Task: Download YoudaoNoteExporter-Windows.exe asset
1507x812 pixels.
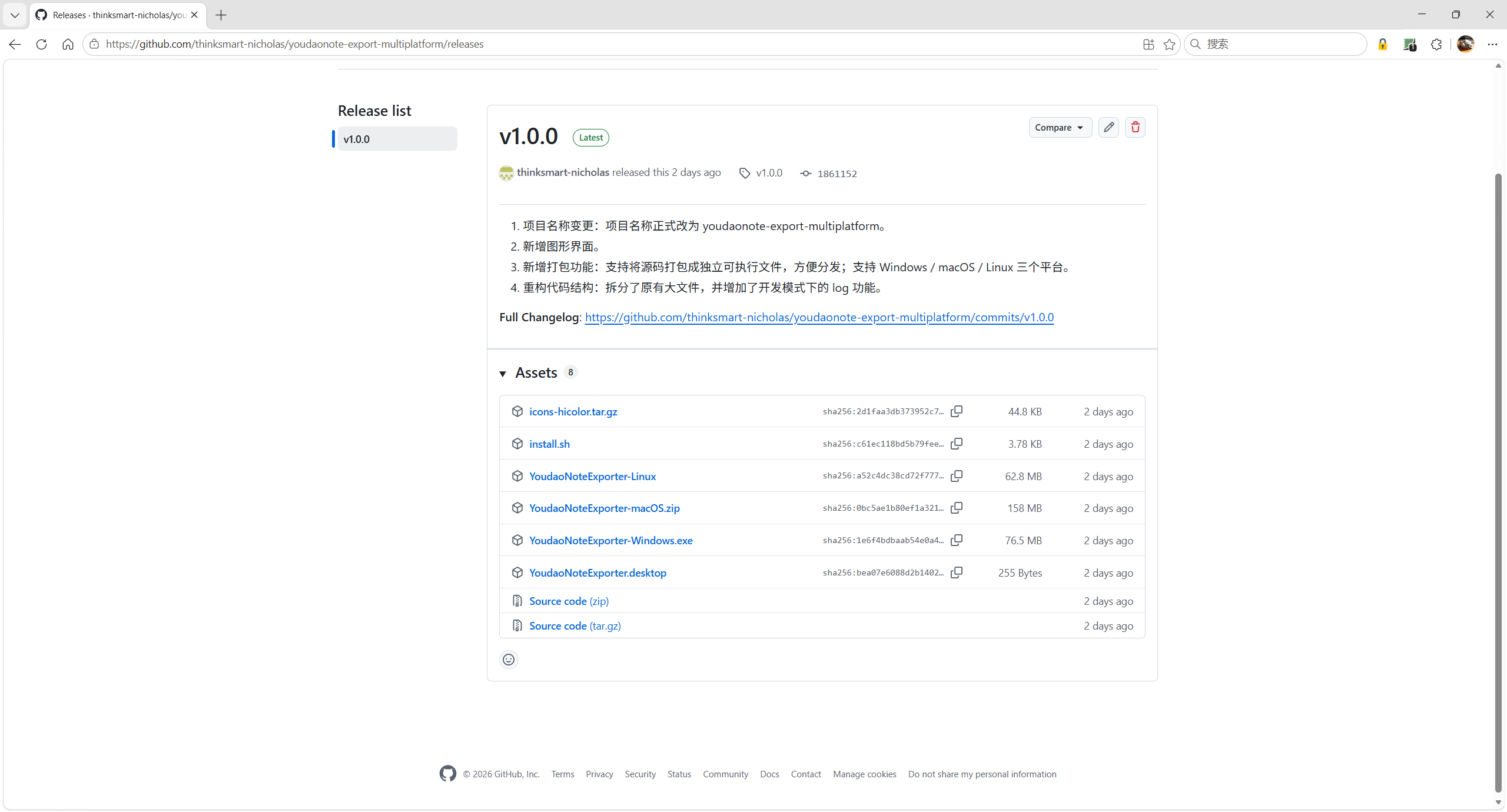Action: [x=610, y=540]
